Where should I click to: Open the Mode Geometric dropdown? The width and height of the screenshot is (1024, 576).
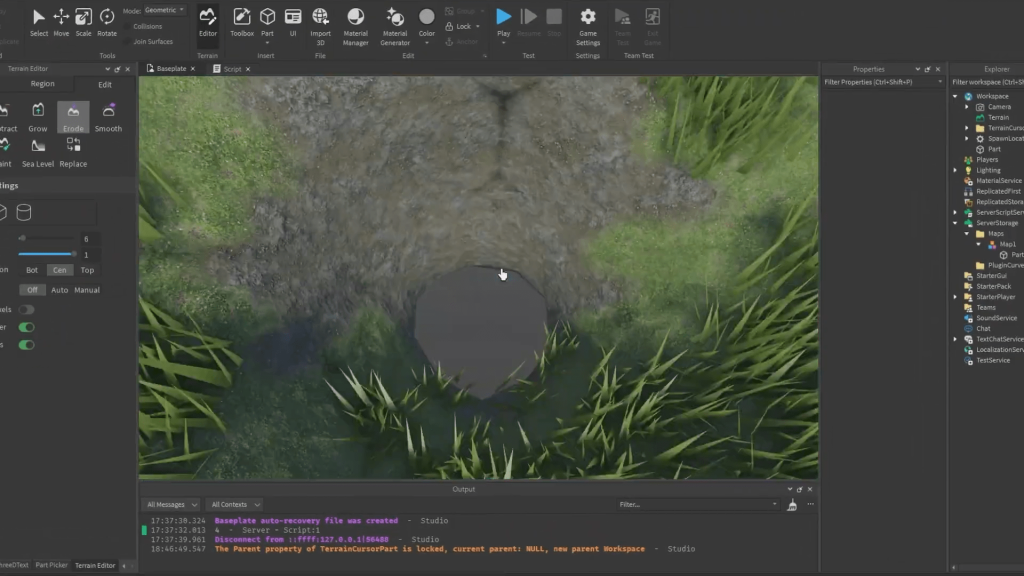tap(164, 10)
